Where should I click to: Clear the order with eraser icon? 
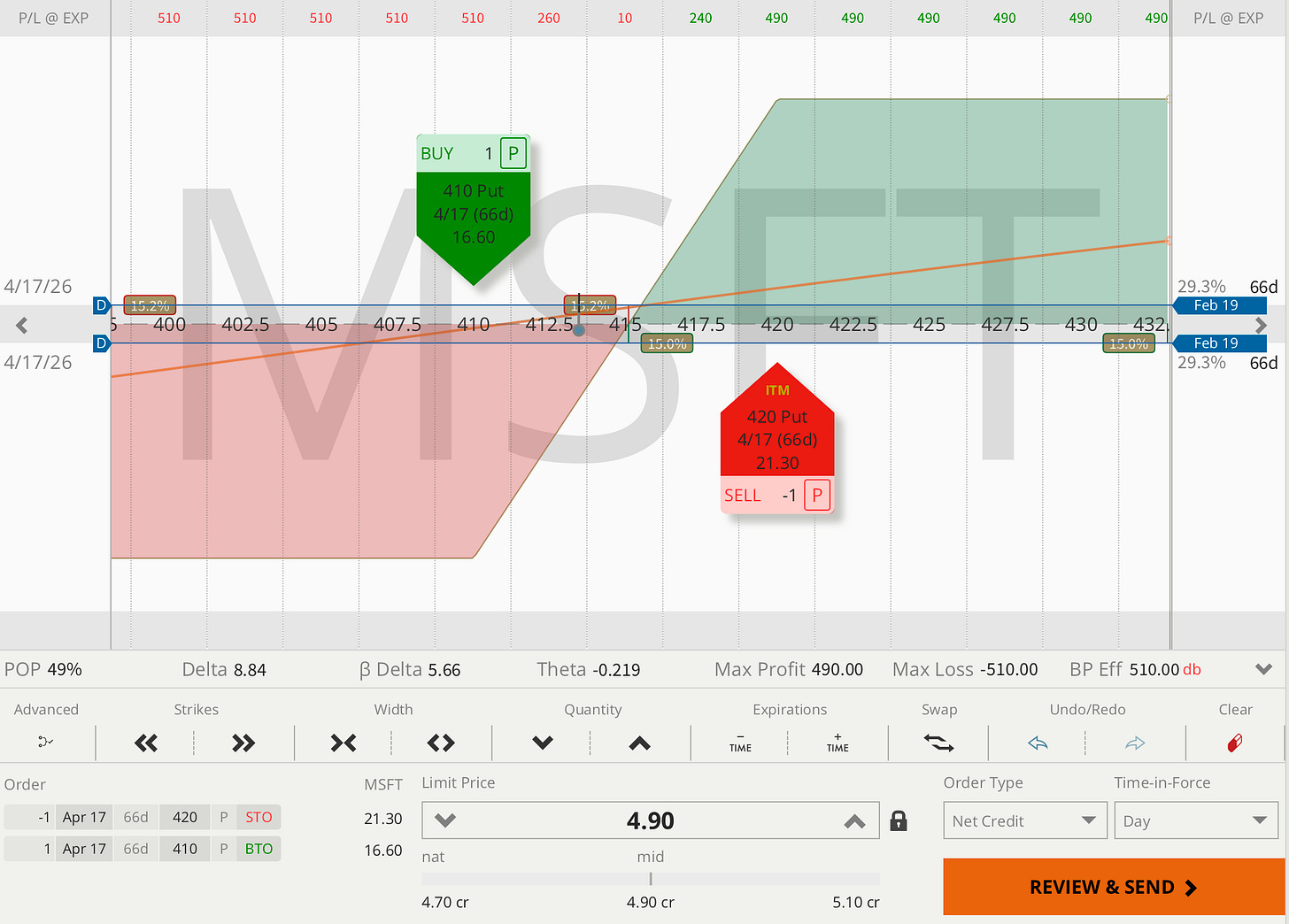(1235, 743)
